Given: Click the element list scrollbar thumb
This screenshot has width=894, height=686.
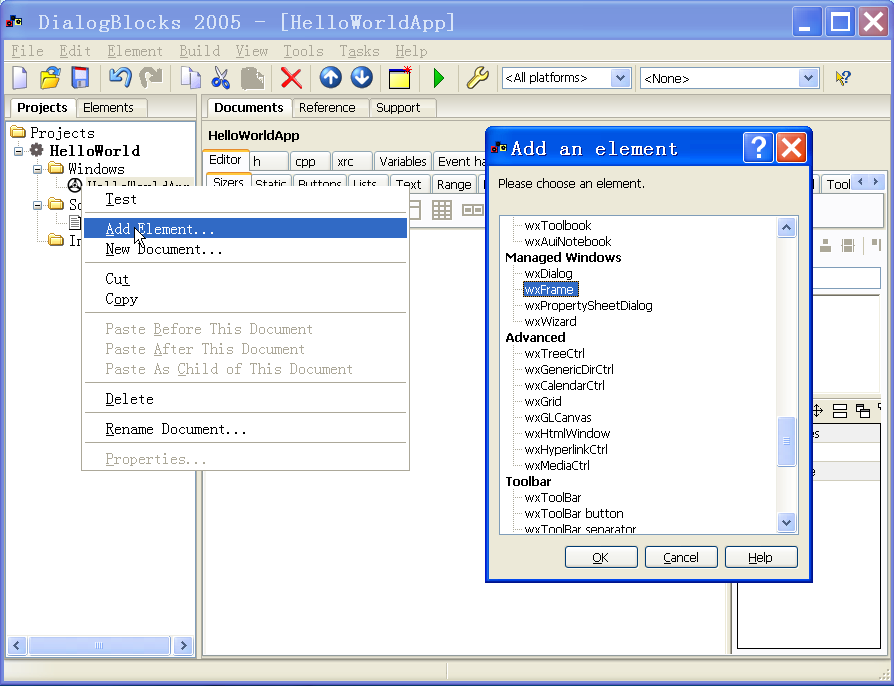Looking at the screenshot, I should pyautogui.click(x=786, y=441).
